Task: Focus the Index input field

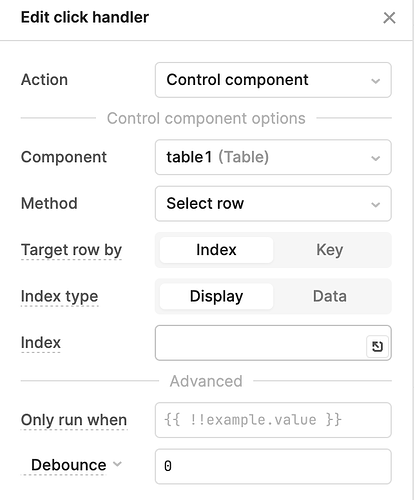Action: (x=261, y=343)
